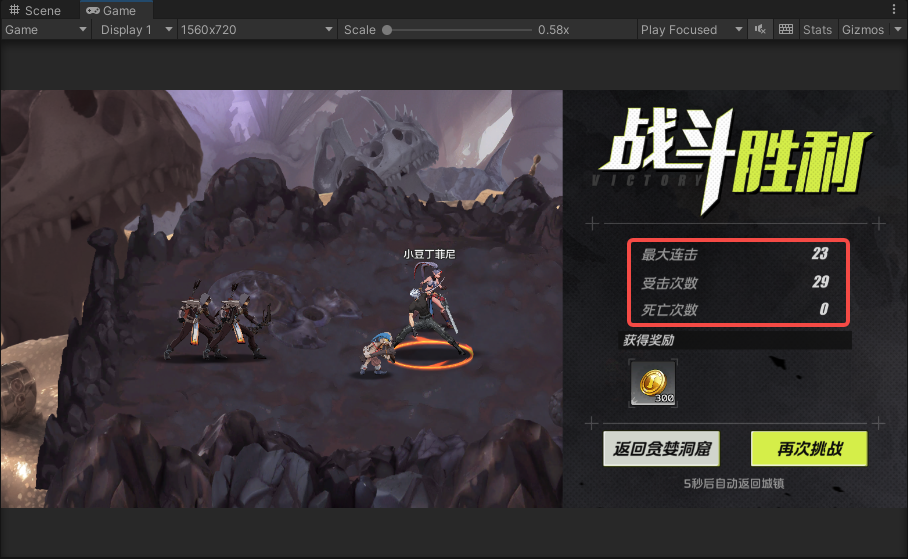
Task: Toggle the keyboard shortcuts icon
Action: 786,30
